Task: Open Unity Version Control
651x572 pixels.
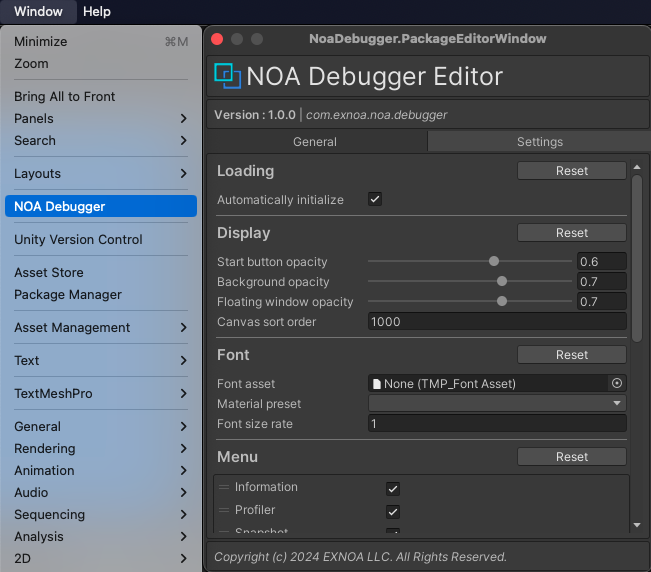Action: coord(101,240)
